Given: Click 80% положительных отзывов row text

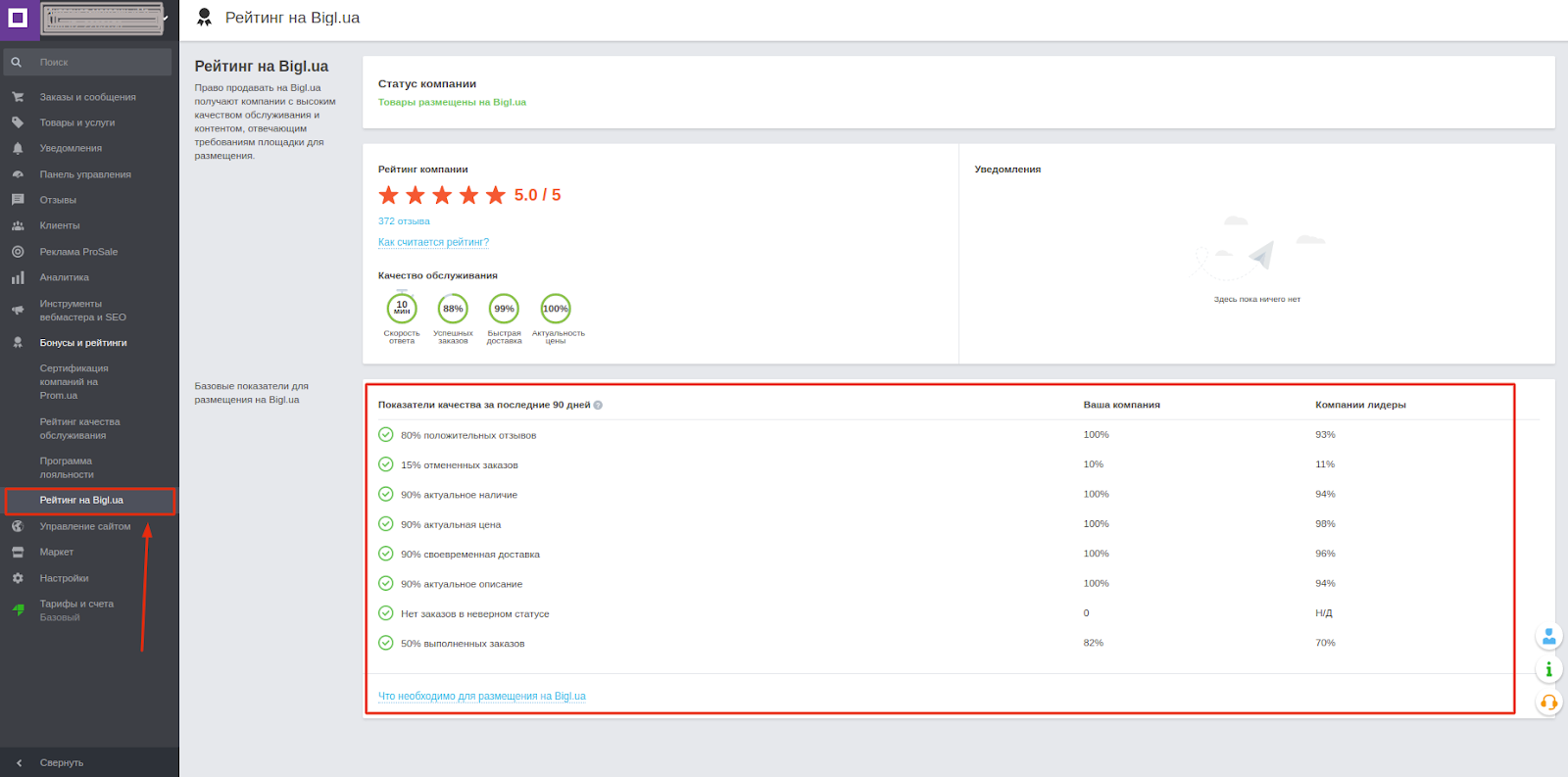Looking at the screenshot, I should click(468, 435).
